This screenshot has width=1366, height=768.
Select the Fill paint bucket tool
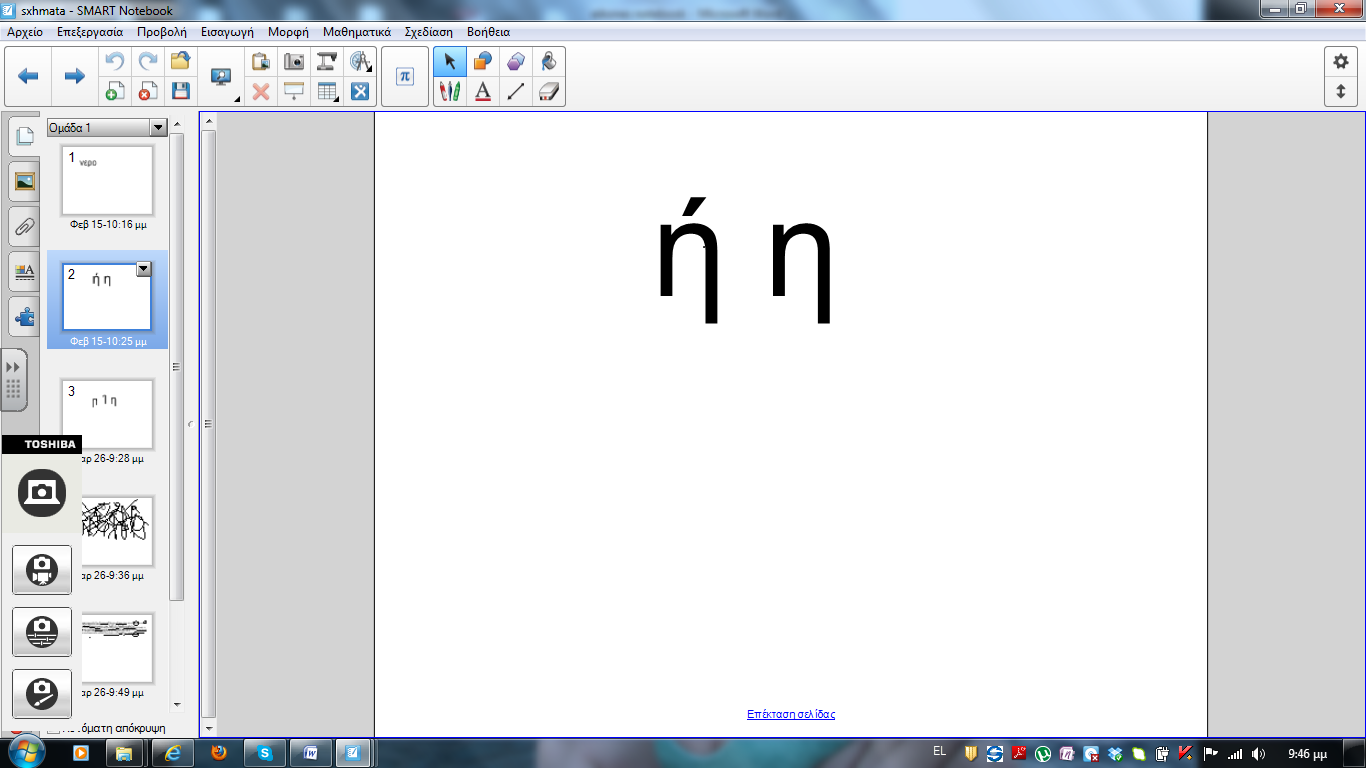pos(549,61)
